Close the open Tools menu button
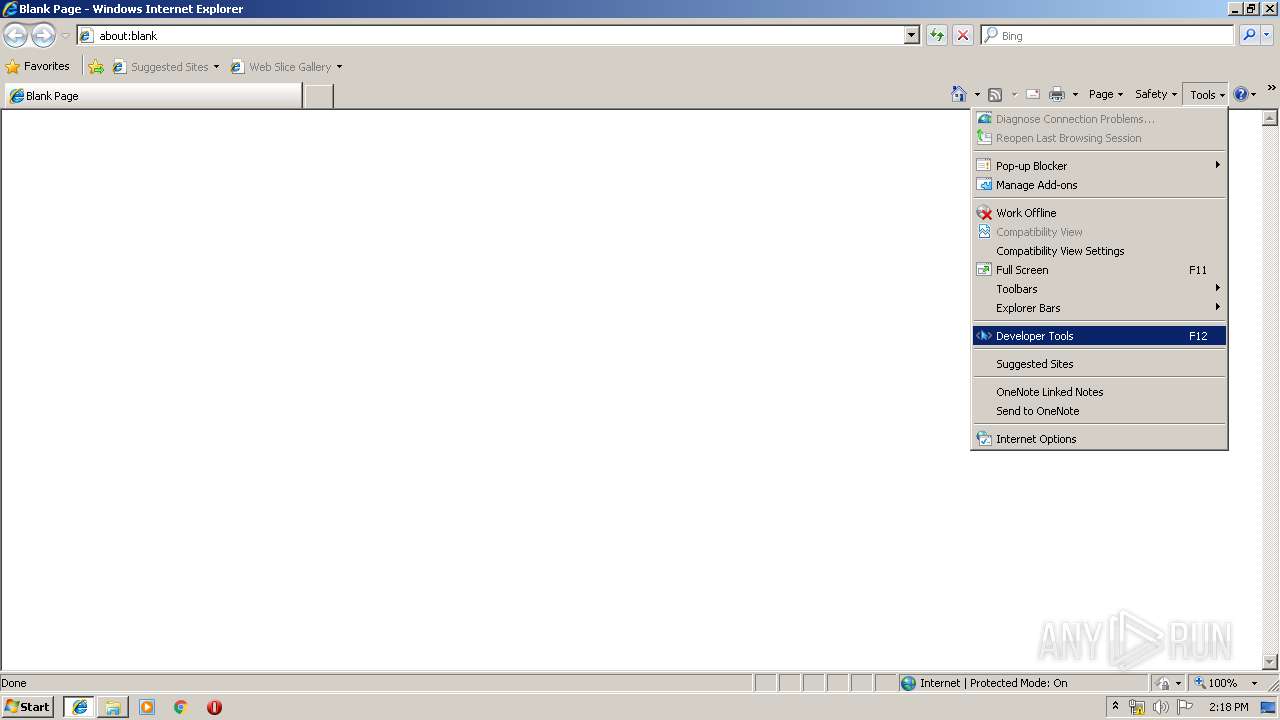Image resolution: width=1280 pixels, height=720 pixels. pyautogui.click(x=1206, y=95)
